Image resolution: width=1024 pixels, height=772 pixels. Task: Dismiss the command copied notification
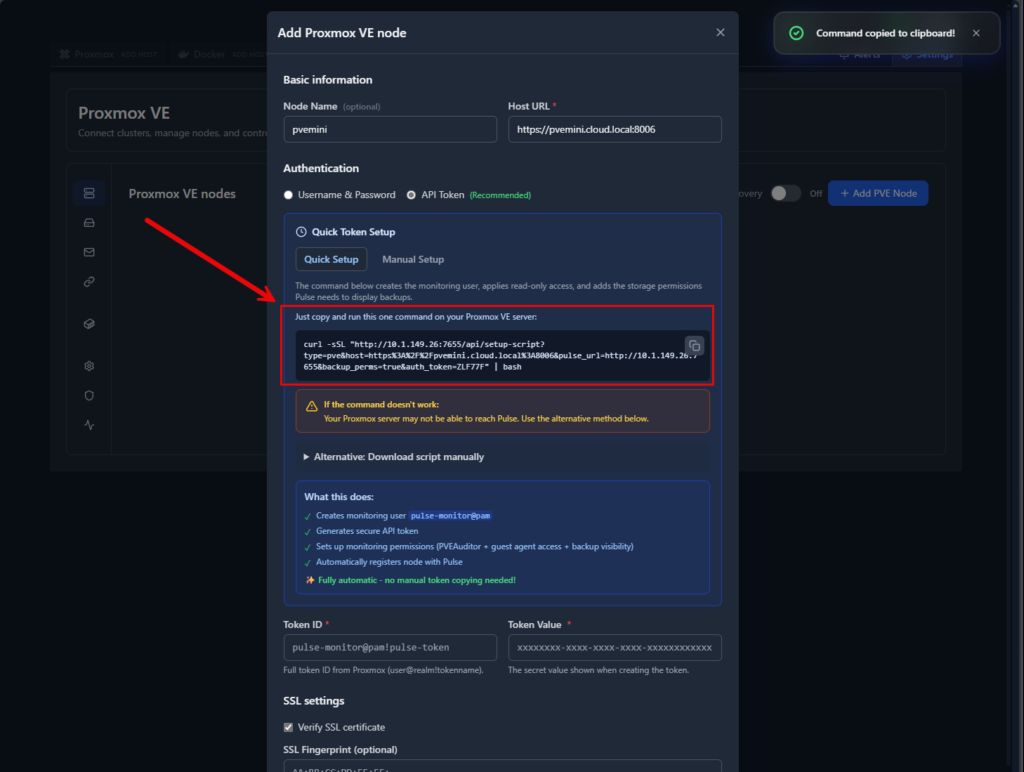click(976, 33)
